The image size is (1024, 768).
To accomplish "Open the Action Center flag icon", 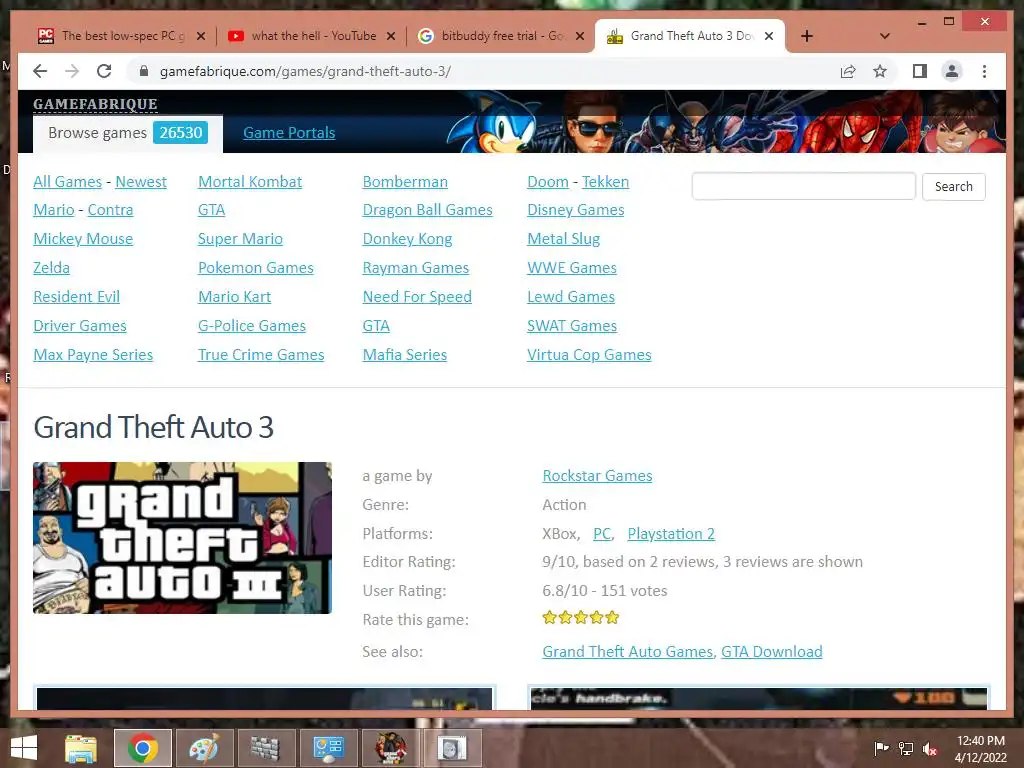I will pyautogui.click(x=881, y=748).
